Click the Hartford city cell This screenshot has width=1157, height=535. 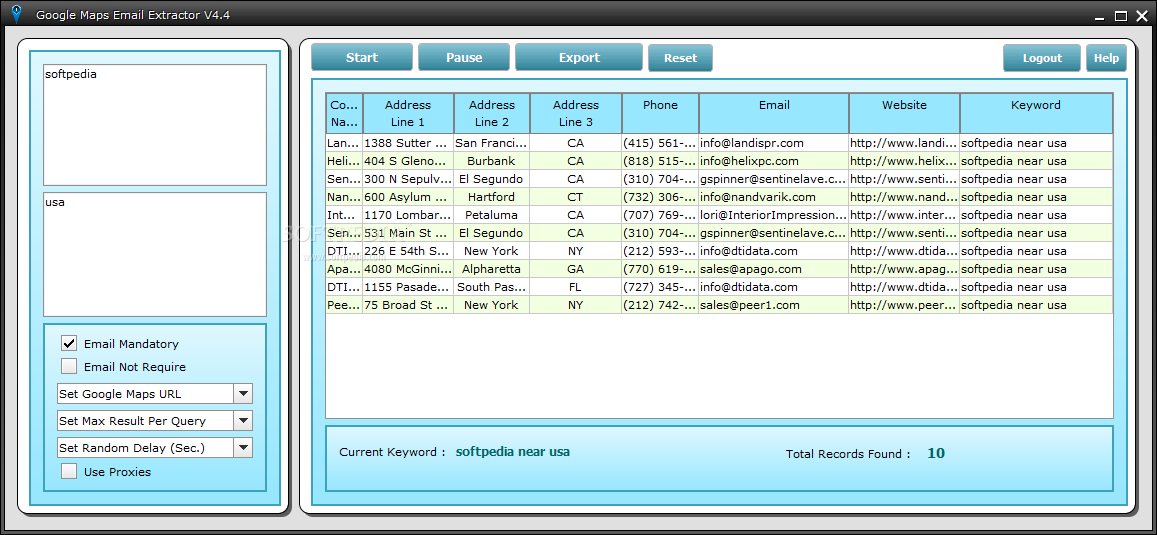coord(491,197)
